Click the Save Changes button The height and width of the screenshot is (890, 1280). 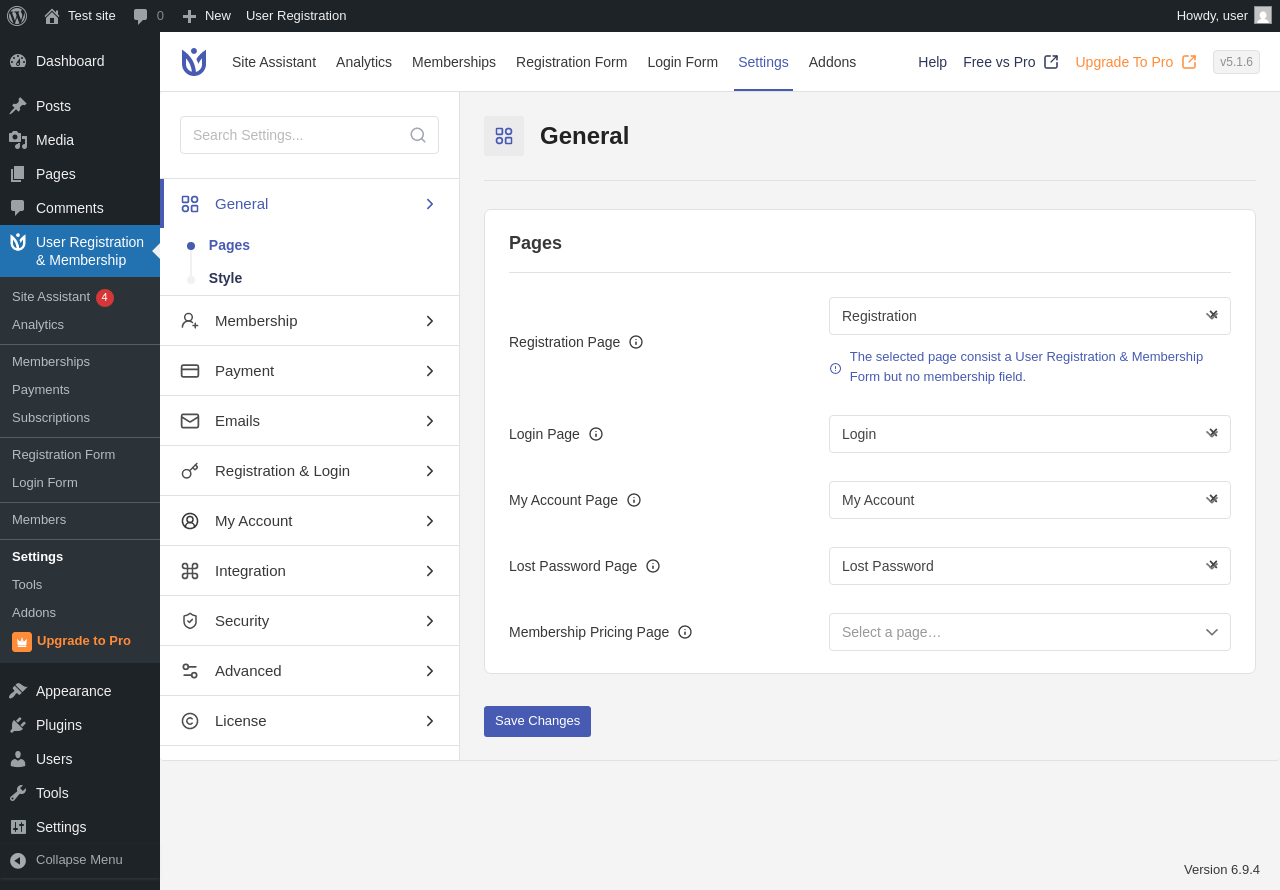click(x=537, y=721)
